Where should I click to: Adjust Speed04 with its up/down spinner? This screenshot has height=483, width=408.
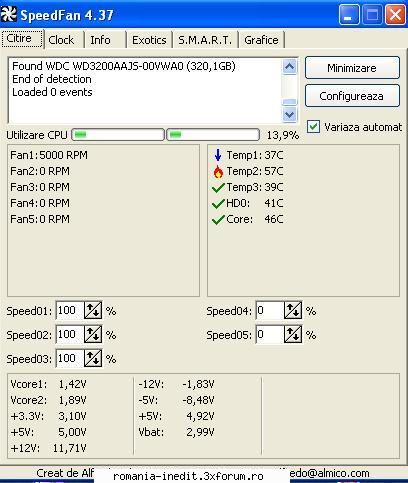click(293, 311)
